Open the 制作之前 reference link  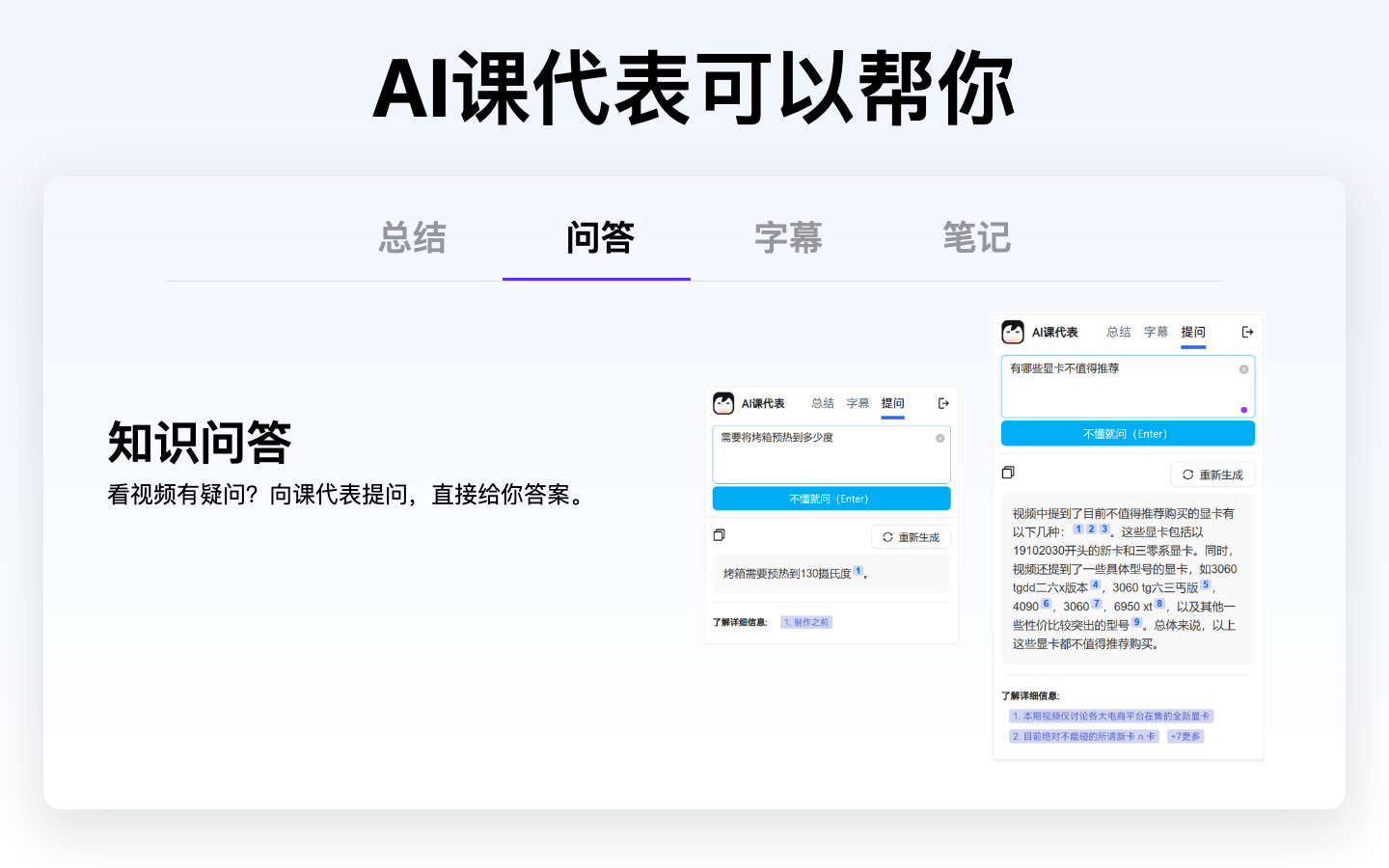[x=806, y=622]
